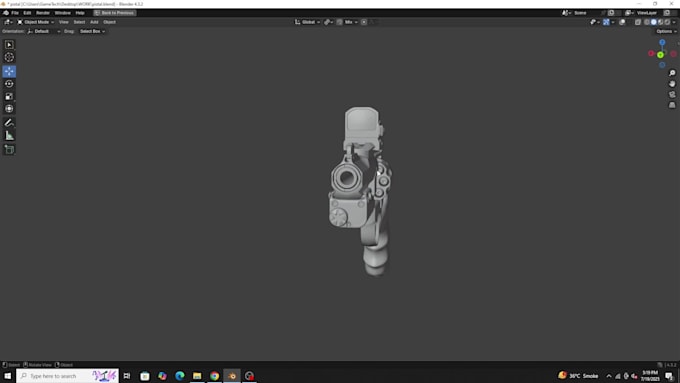This screenshot has width=680, height=383.
Task: Open Google Chrome from taskbar
Action: (x=214, y=376)
